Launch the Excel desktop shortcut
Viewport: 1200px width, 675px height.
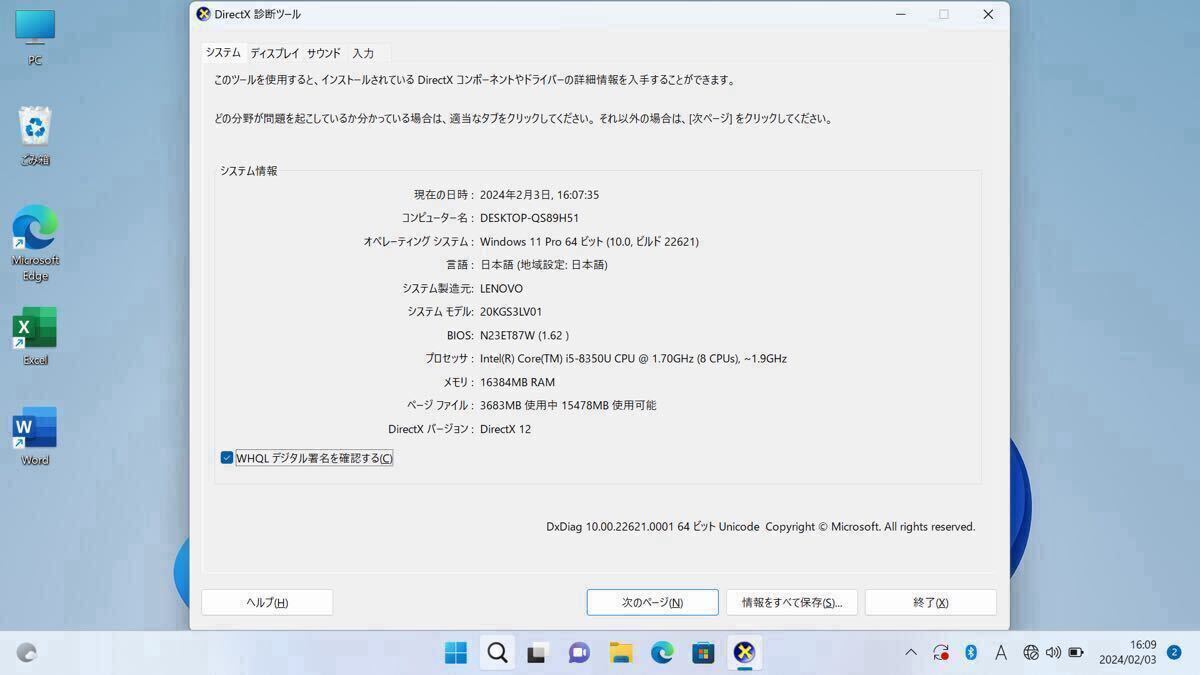[35, 337]
